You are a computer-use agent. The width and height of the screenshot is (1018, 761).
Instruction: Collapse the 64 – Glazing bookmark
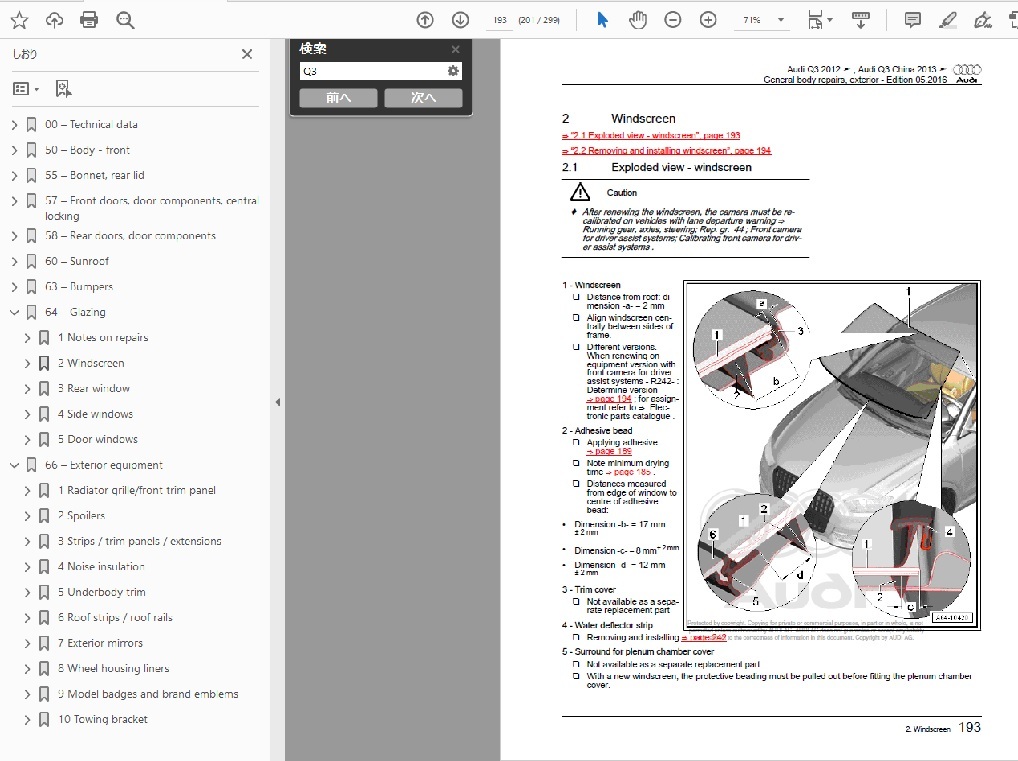click(x=14, y=312)
